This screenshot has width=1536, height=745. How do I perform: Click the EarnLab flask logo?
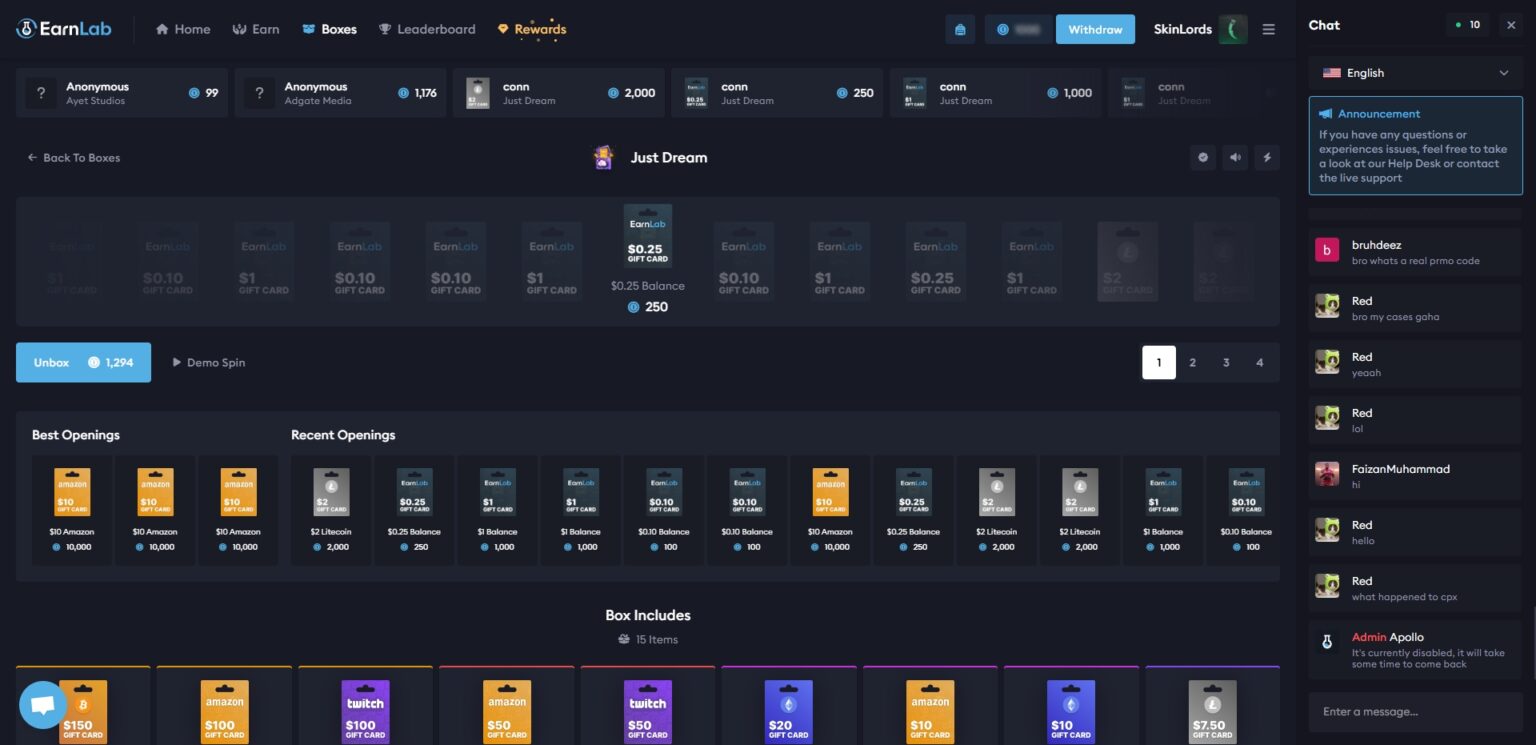25,28
